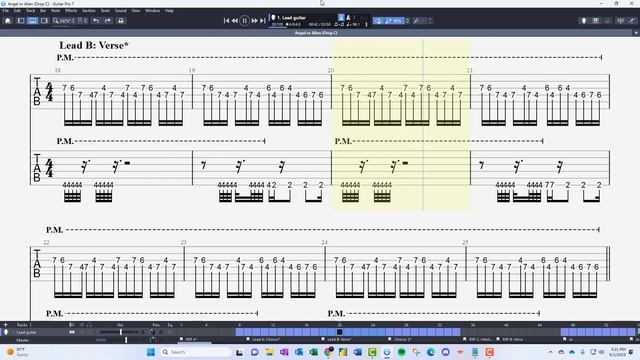Click the taskbar clock and date

pos(618,352)
